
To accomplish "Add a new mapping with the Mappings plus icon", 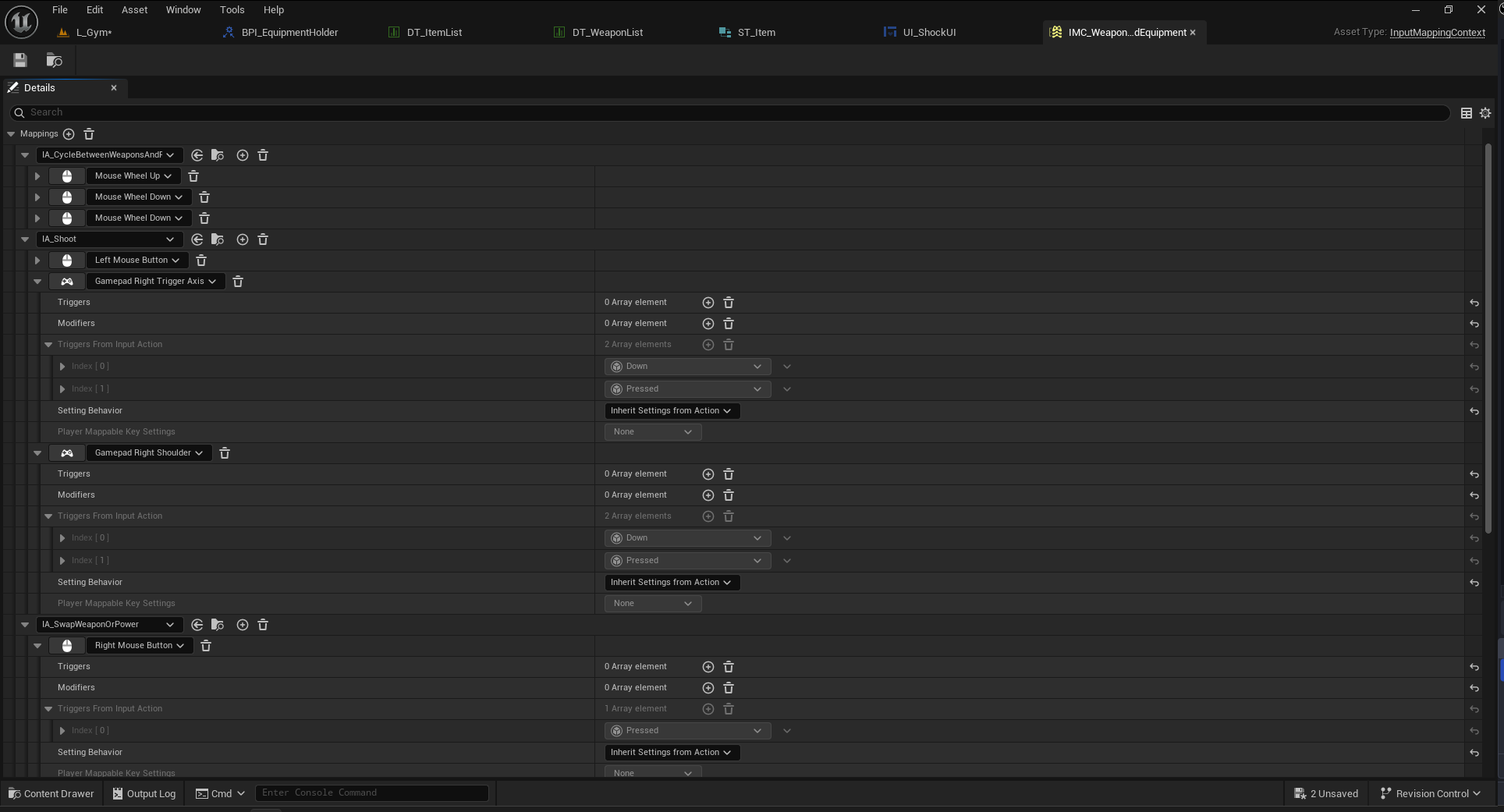I will [69, 134].
